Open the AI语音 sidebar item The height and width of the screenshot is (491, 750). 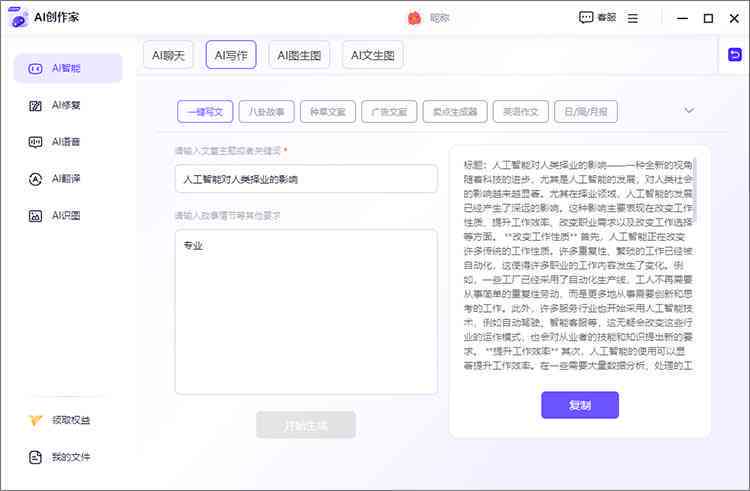(x=55, y=142)
